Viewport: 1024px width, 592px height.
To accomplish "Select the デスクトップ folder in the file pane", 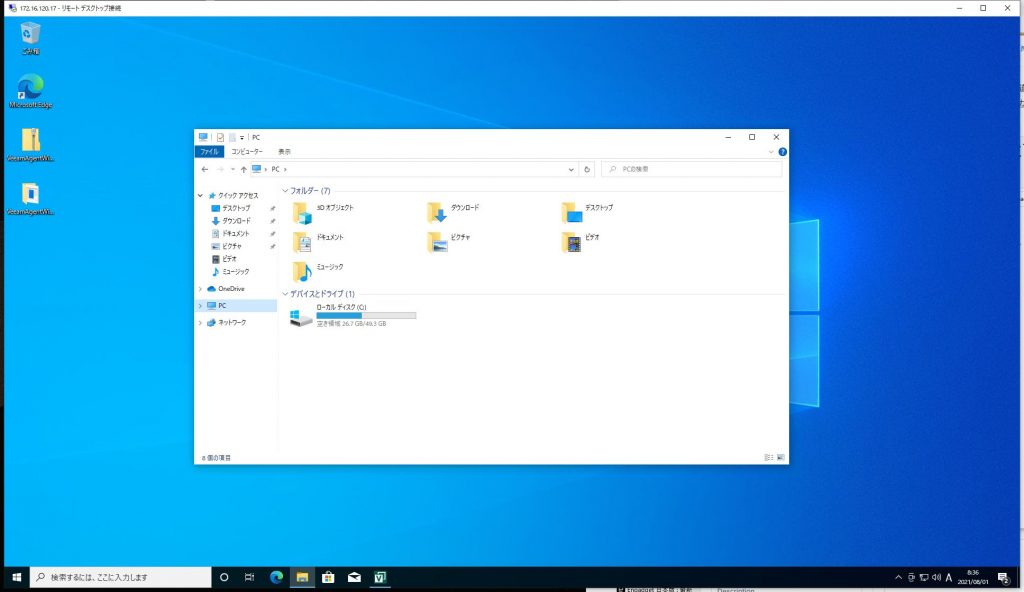I will (588, 213).
